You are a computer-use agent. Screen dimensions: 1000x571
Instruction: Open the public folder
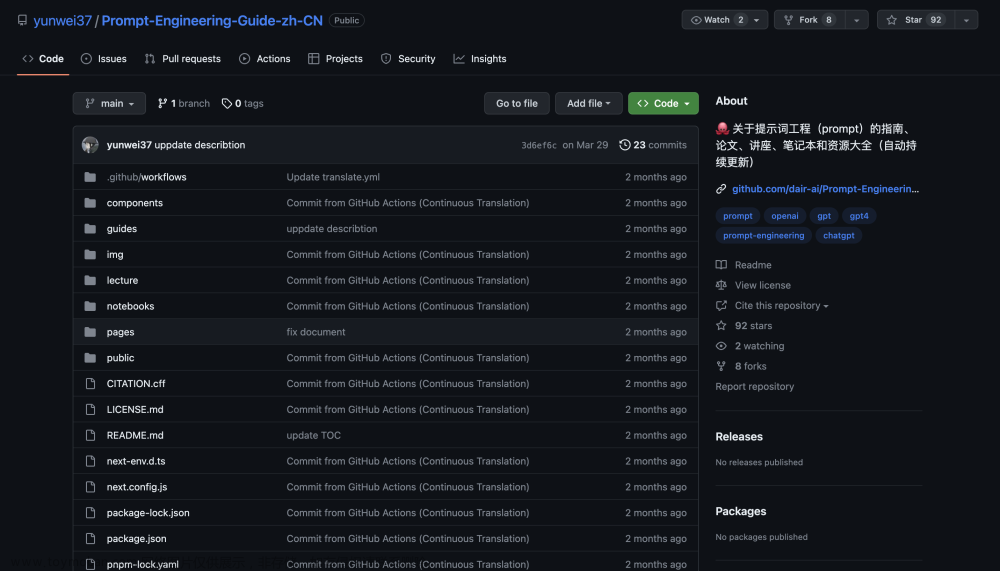pyautogui.click(x=120, y=358)
